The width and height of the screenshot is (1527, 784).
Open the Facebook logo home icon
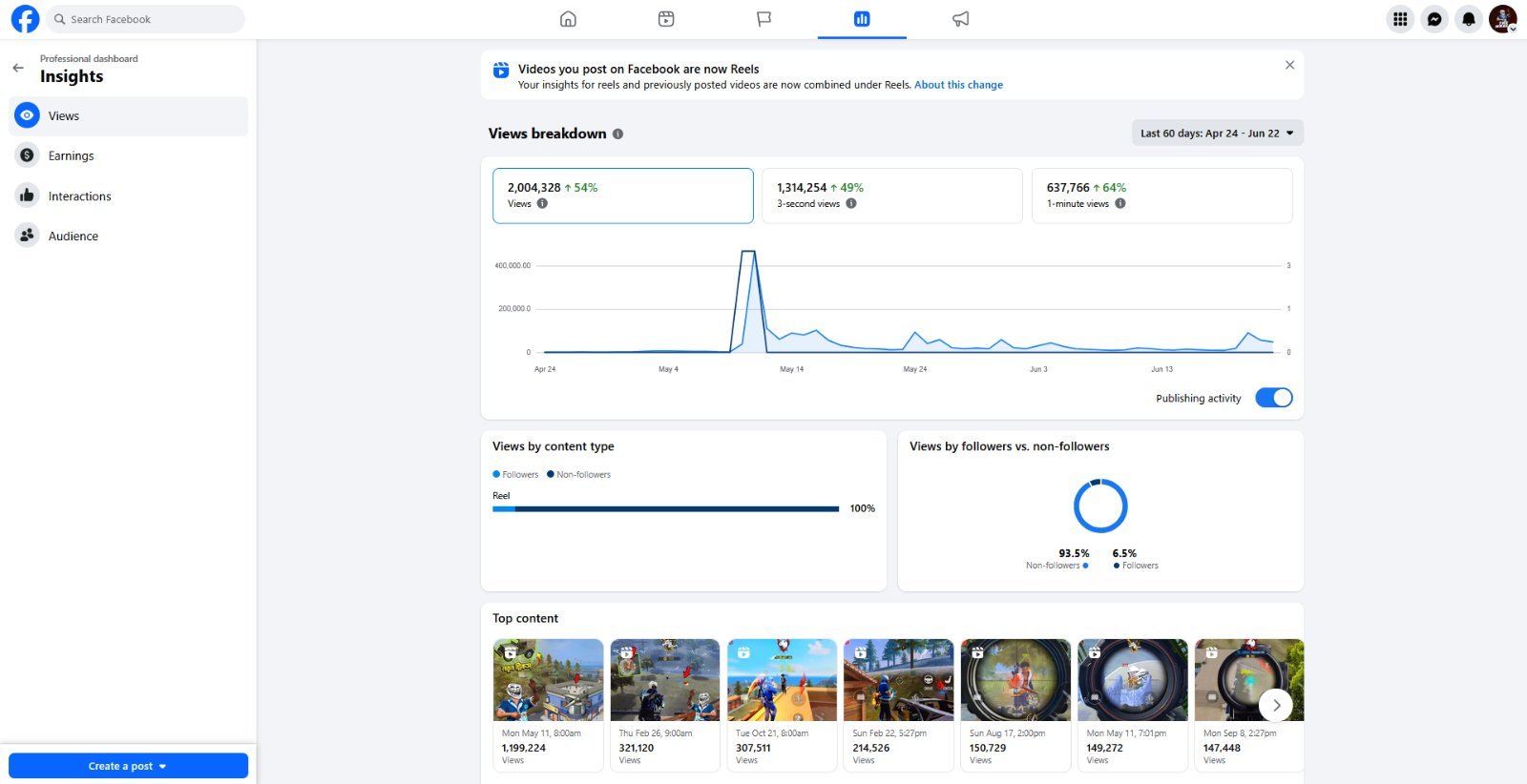point(25,19)
